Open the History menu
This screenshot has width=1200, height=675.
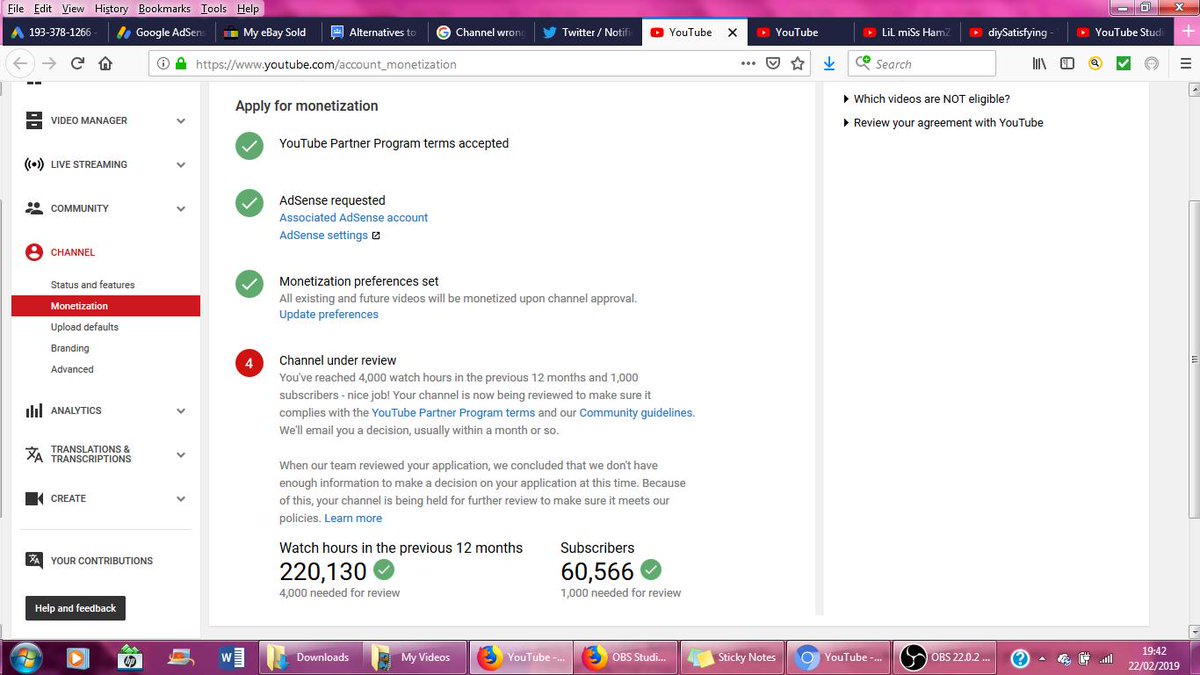click(112, 8)
